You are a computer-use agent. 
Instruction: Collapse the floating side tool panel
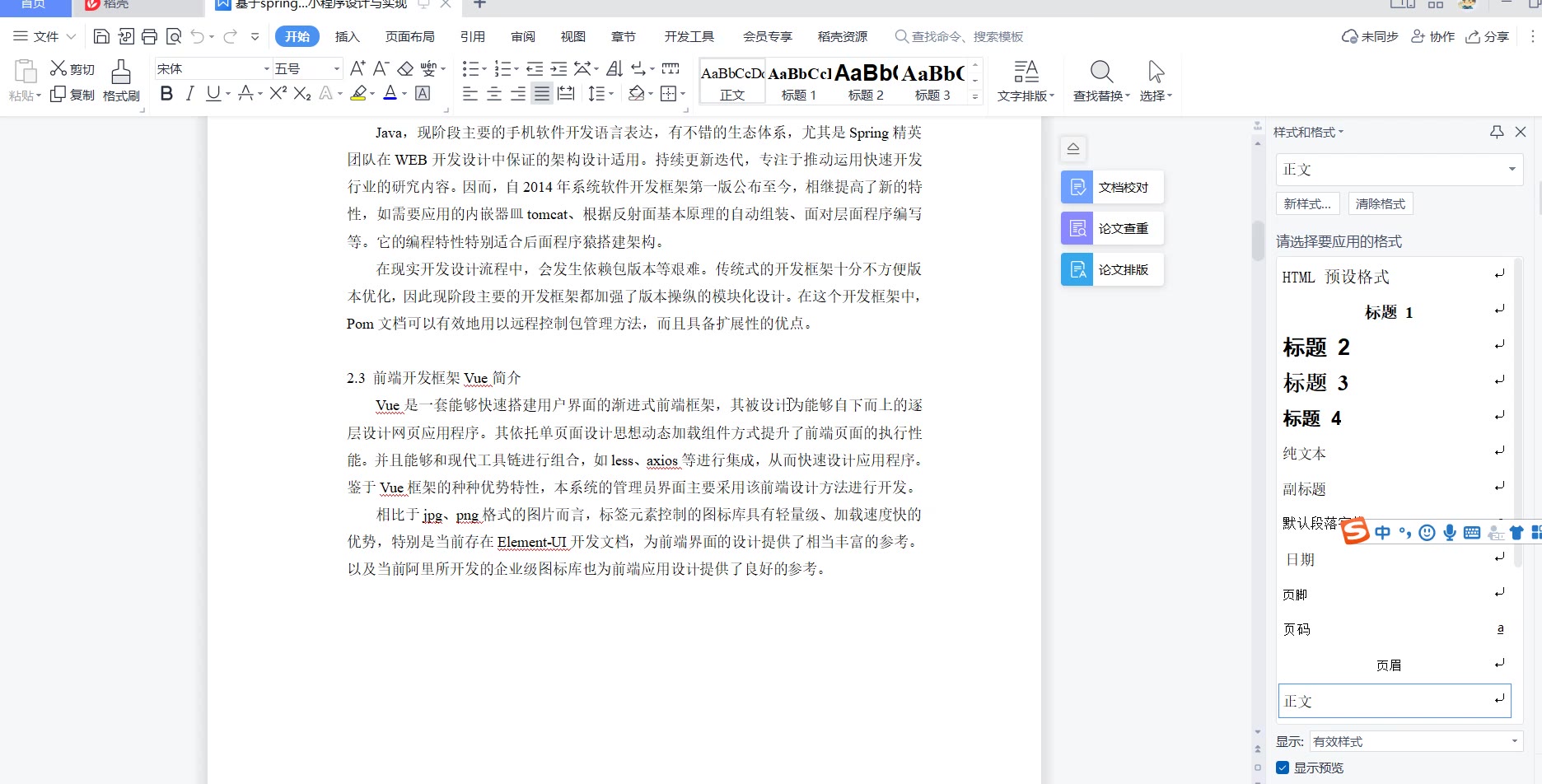pyautogui.click(x=1073, y=148)
